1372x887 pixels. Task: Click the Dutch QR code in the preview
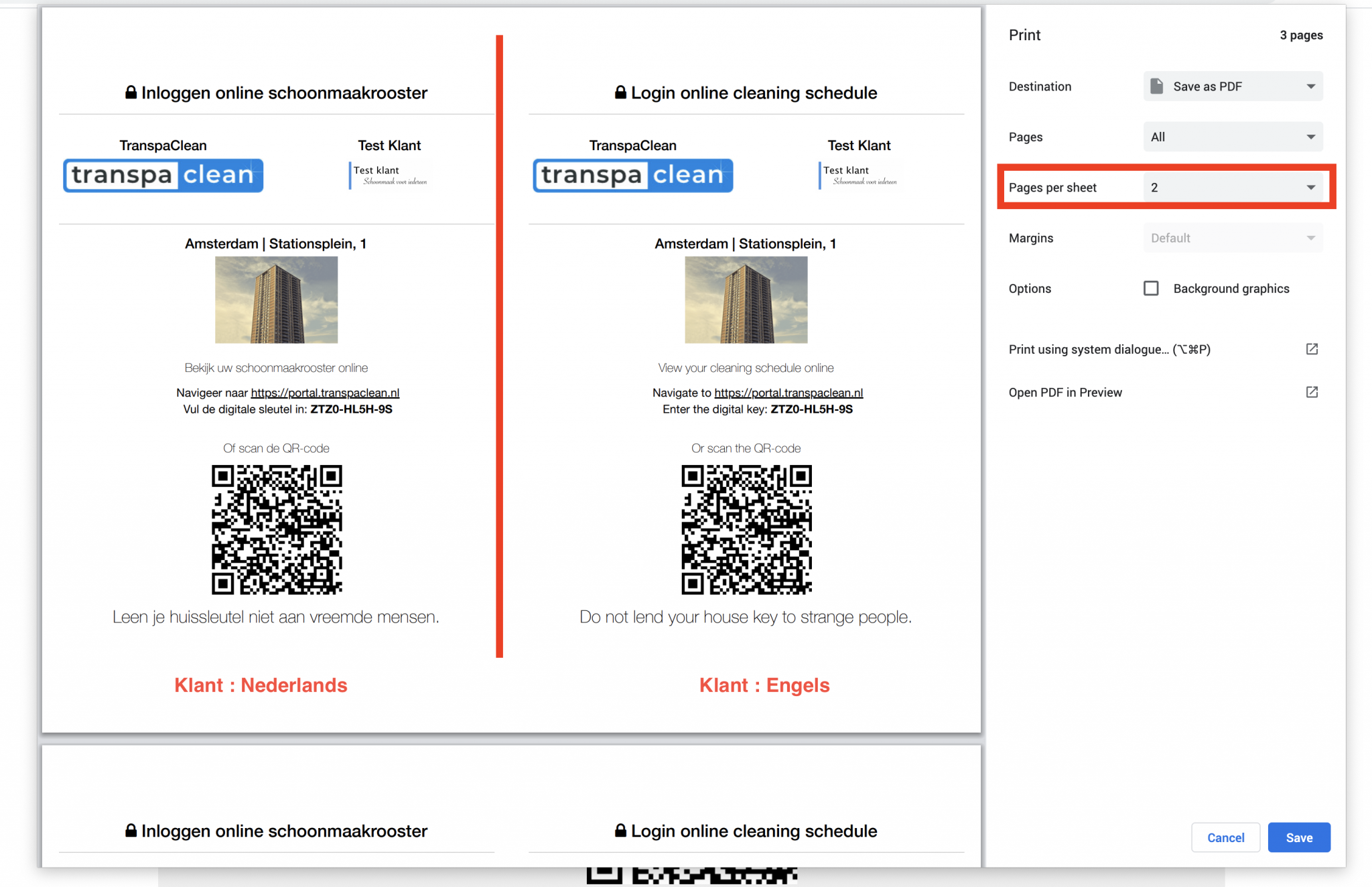pyautogui.click(x=276, y=529)
